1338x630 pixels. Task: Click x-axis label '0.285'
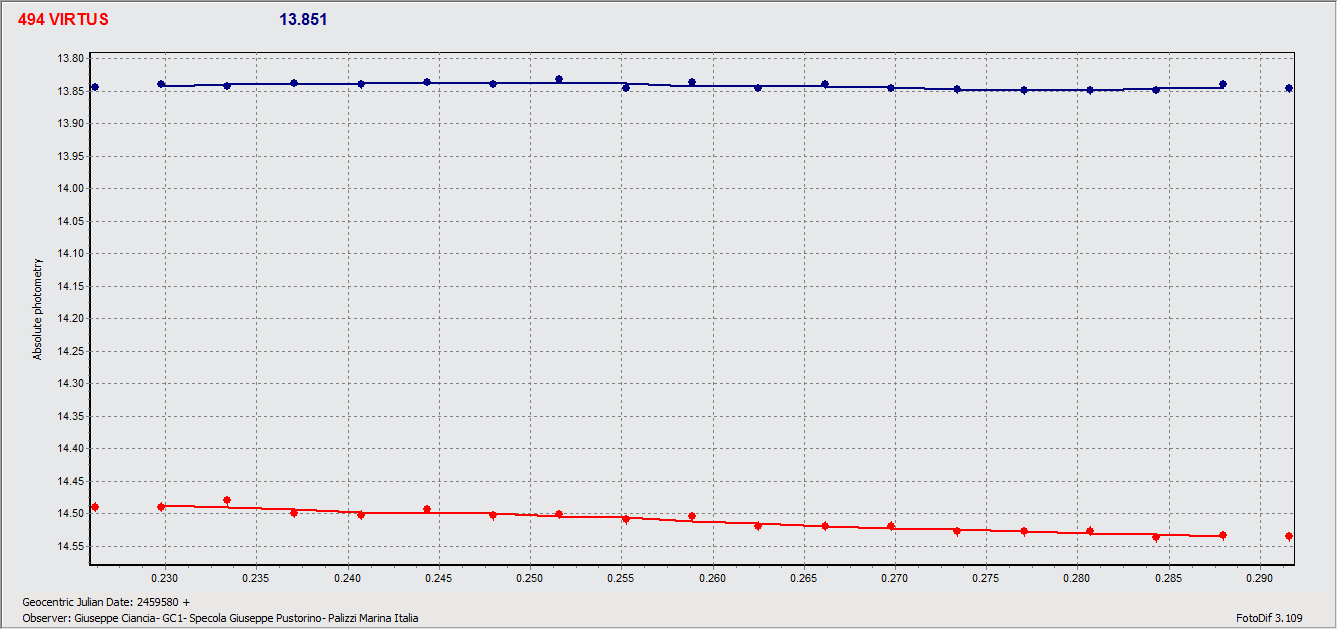click(1168, 578)
